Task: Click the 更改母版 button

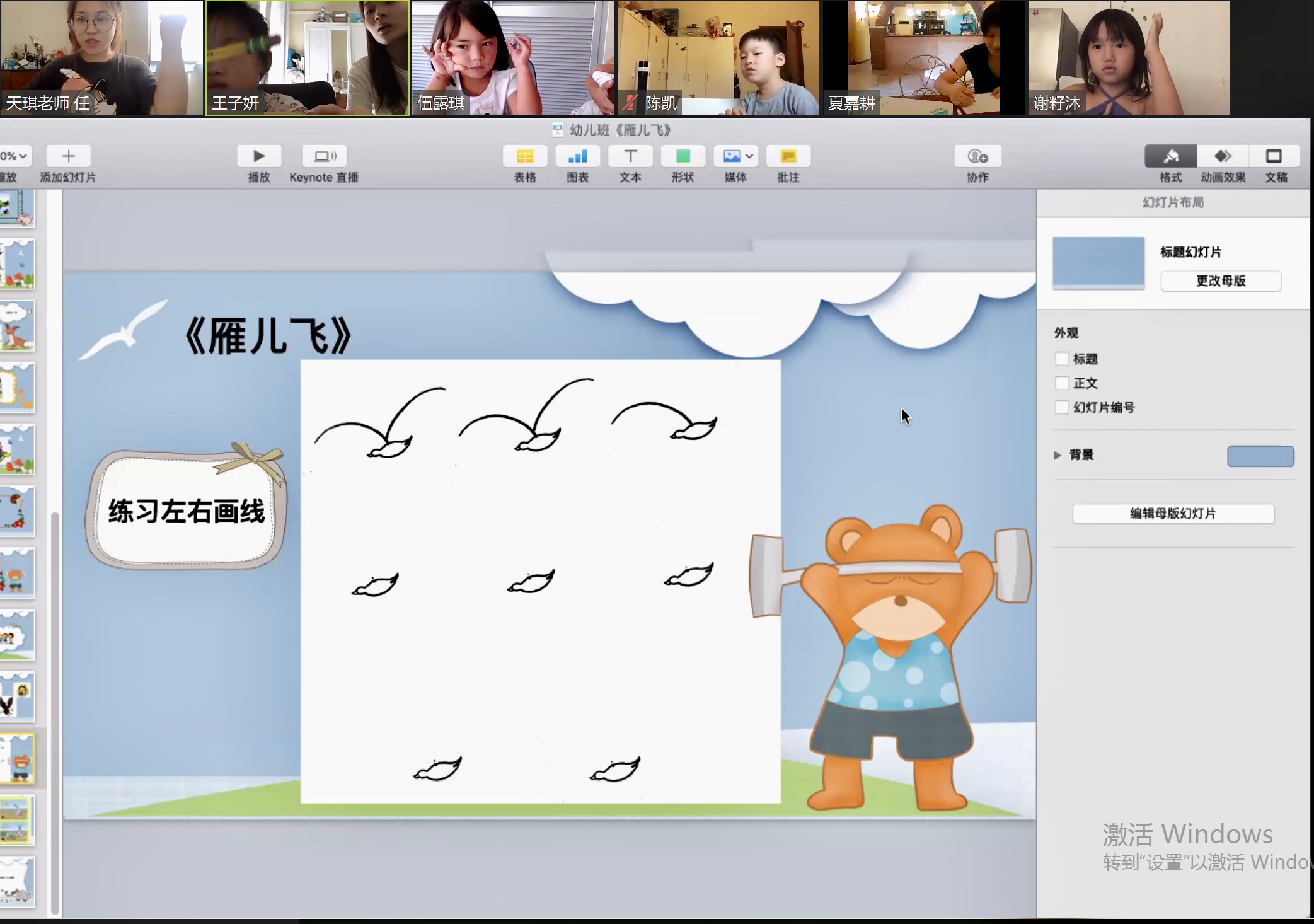Action: point(1221,281)
